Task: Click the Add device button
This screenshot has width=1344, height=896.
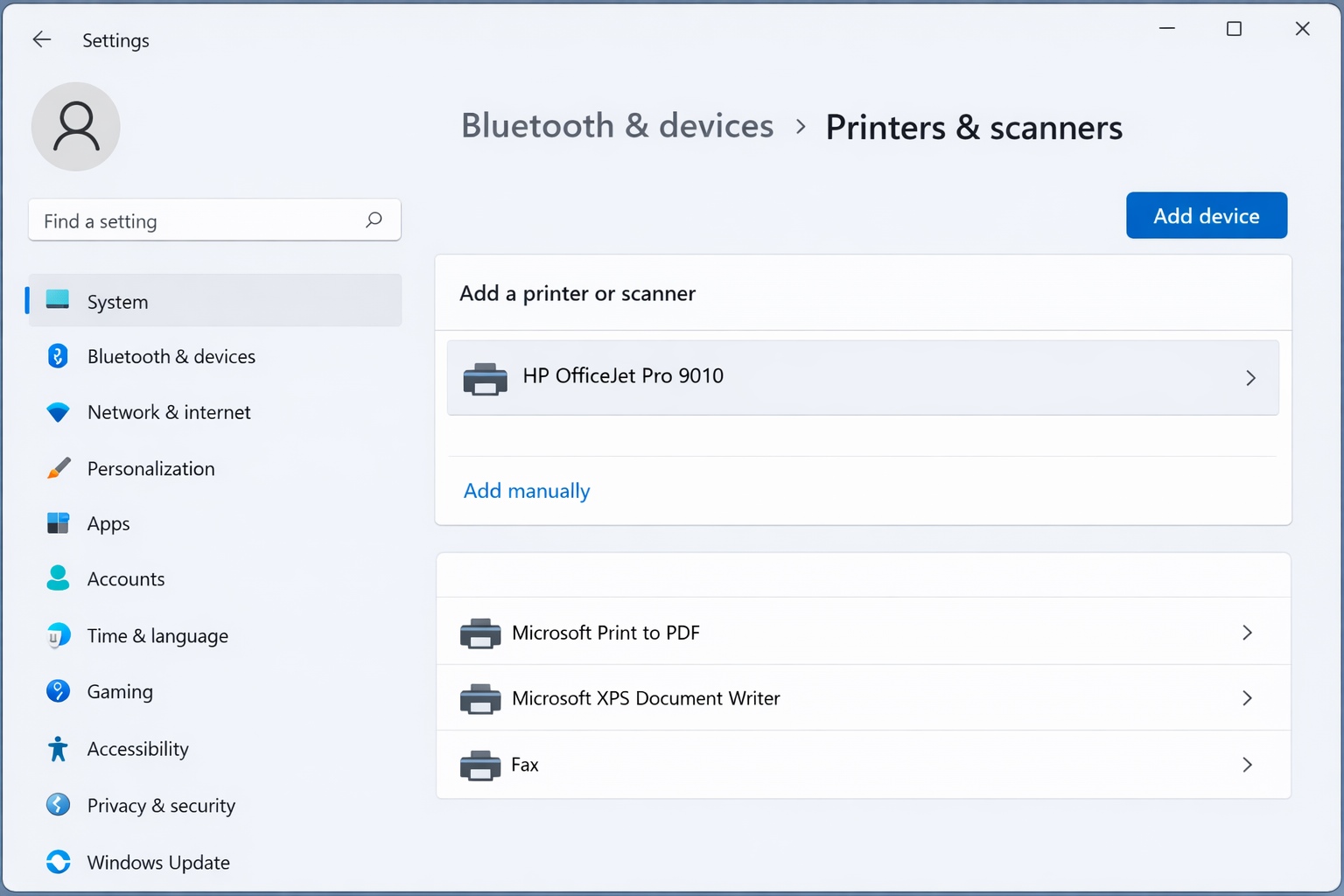Action: click(1207, 215)
